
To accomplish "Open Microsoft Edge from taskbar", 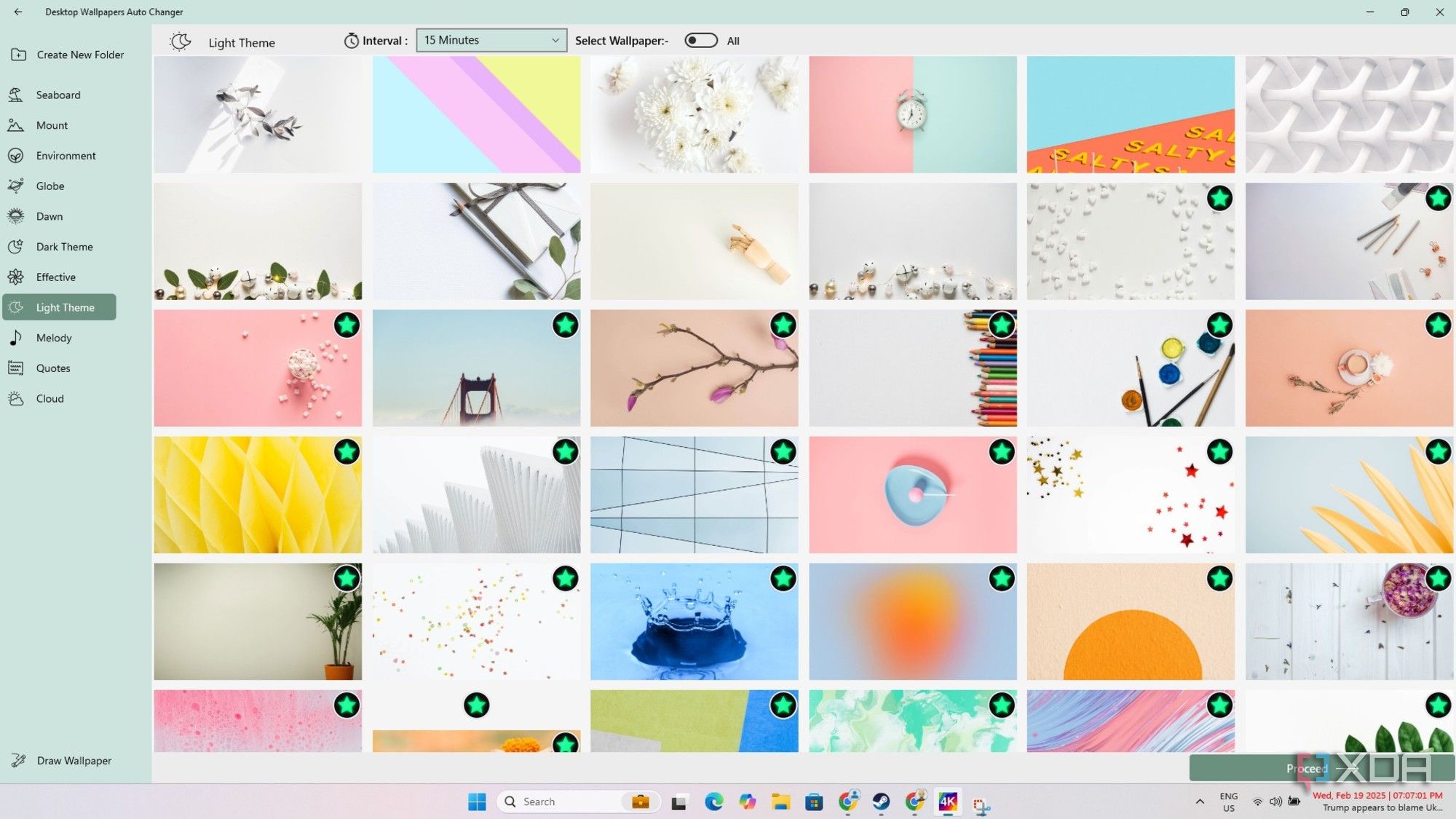I will [714, 802].
